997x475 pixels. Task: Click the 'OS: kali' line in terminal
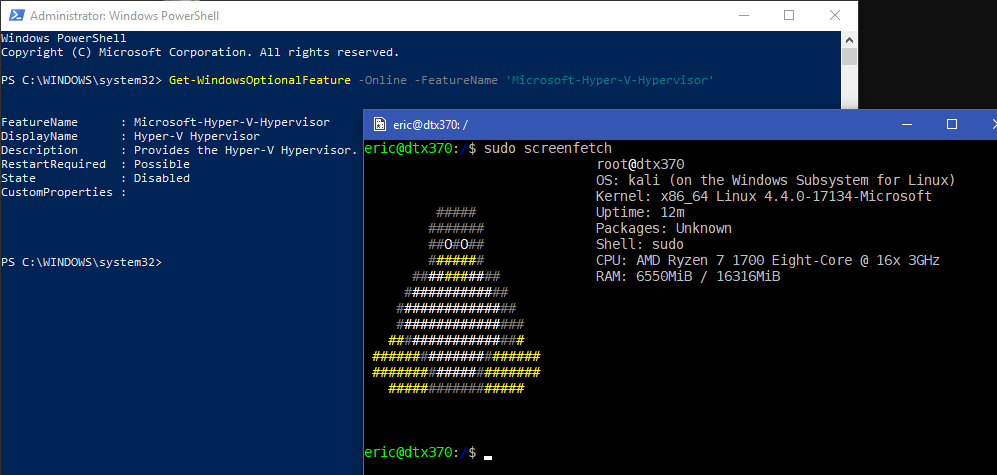click(x=776, y=180)
